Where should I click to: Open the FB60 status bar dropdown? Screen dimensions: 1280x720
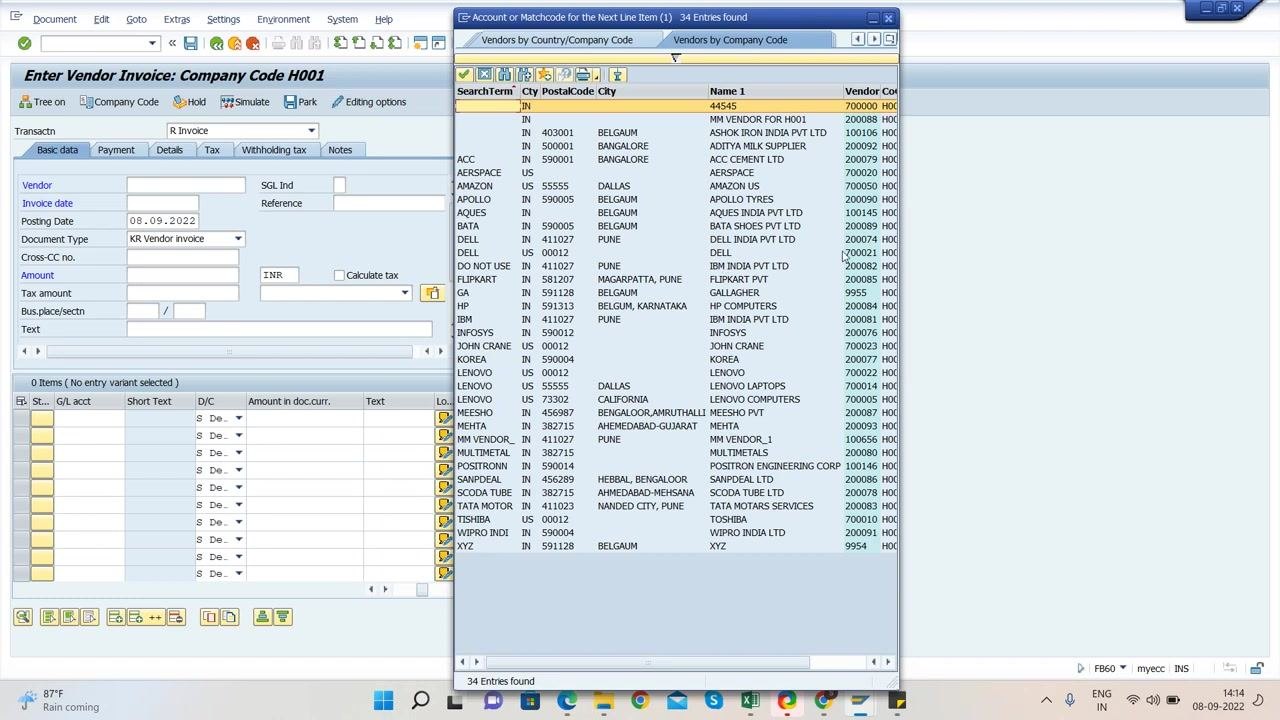1123,668
